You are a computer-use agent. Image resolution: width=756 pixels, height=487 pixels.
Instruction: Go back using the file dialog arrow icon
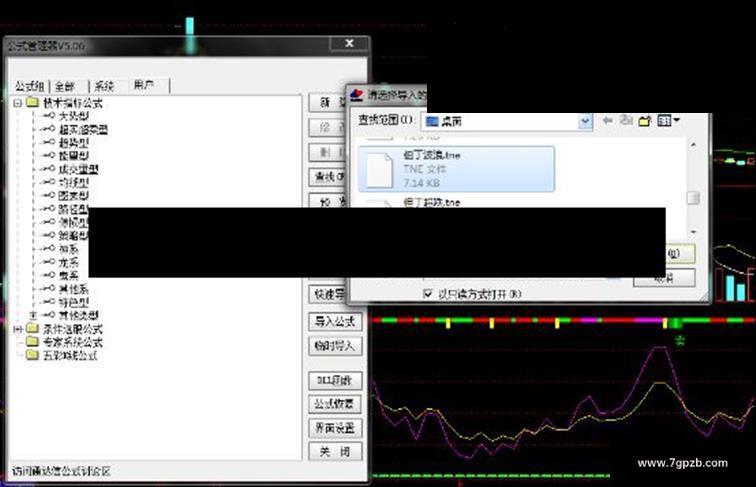(608, 121)
